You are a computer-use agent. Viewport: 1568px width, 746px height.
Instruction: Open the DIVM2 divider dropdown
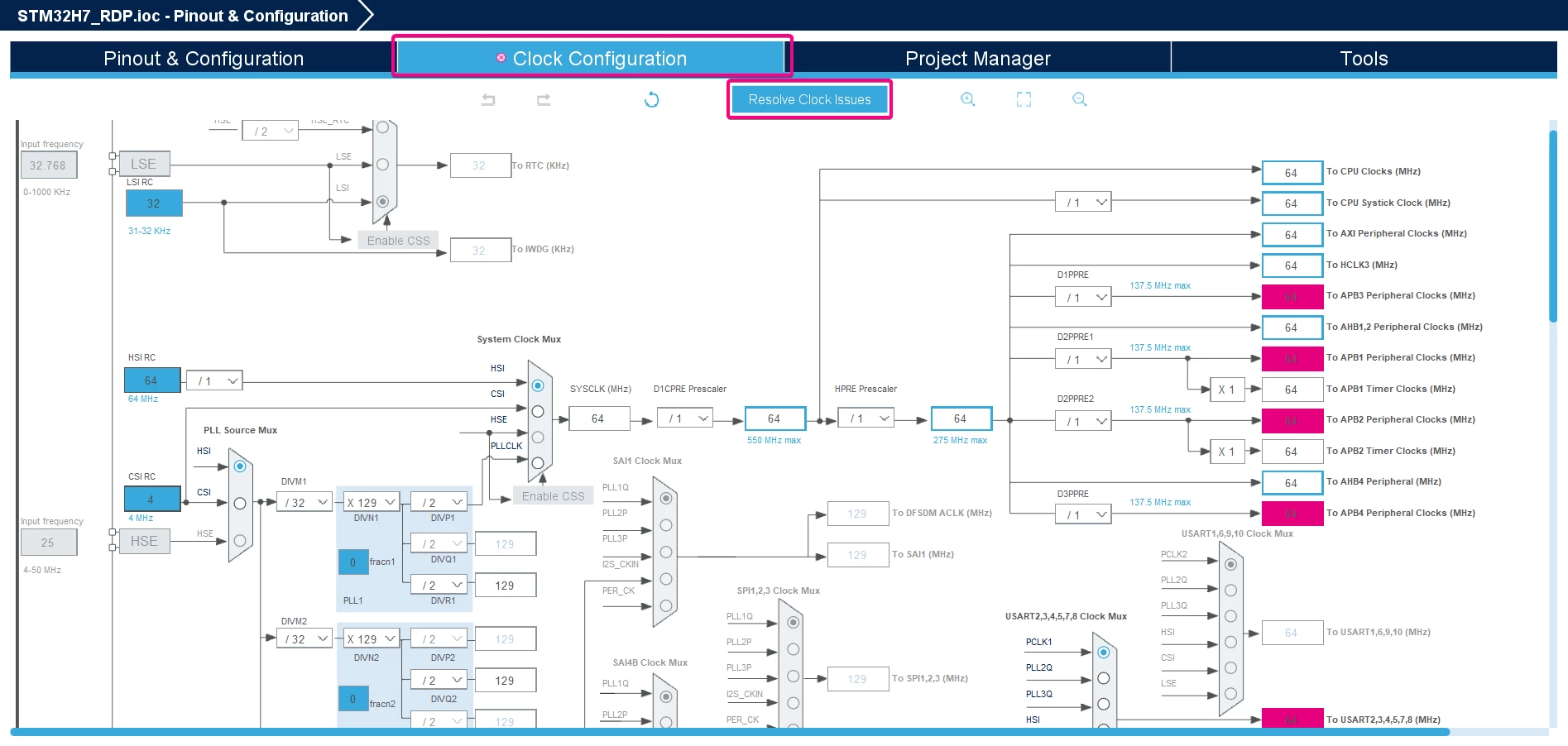(304, 639)
